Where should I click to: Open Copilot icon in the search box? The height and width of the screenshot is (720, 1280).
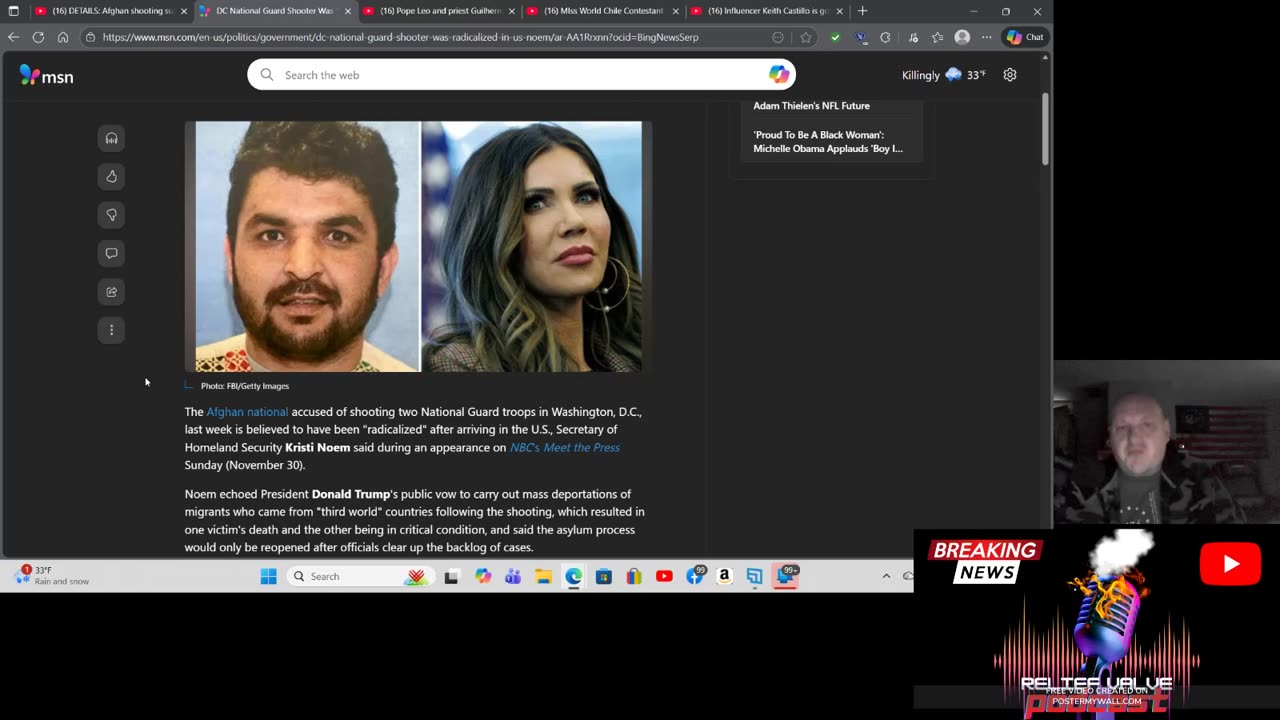tap(779, 75)
